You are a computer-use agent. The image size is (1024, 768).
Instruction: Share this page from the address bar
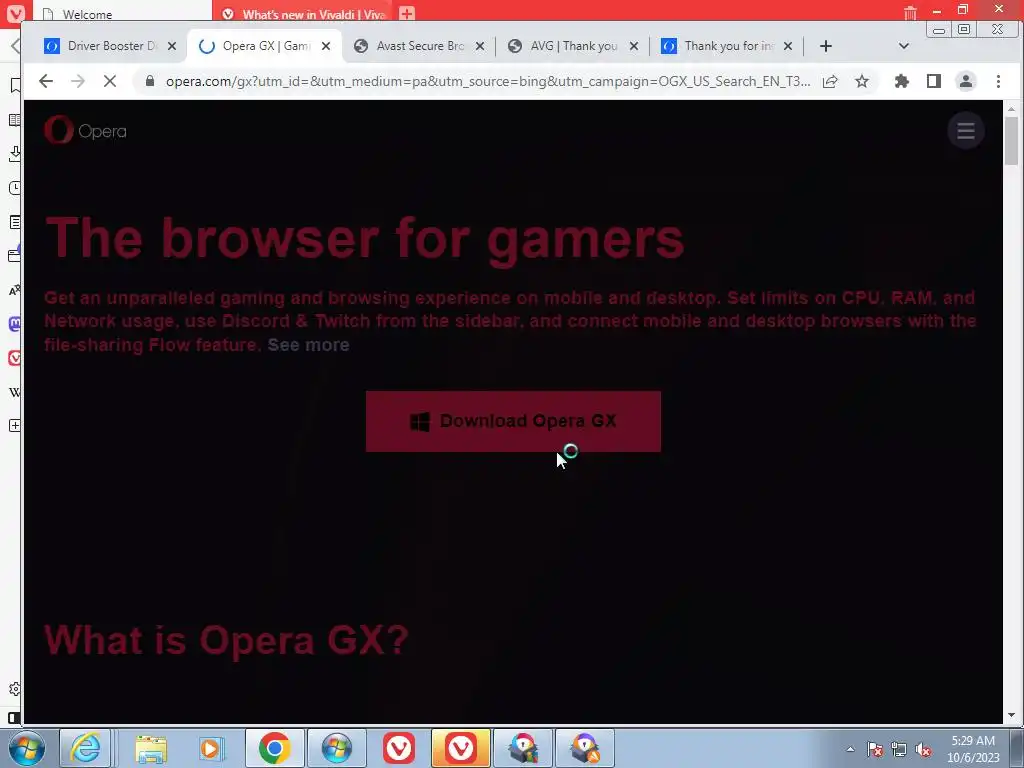click(830, 81)
